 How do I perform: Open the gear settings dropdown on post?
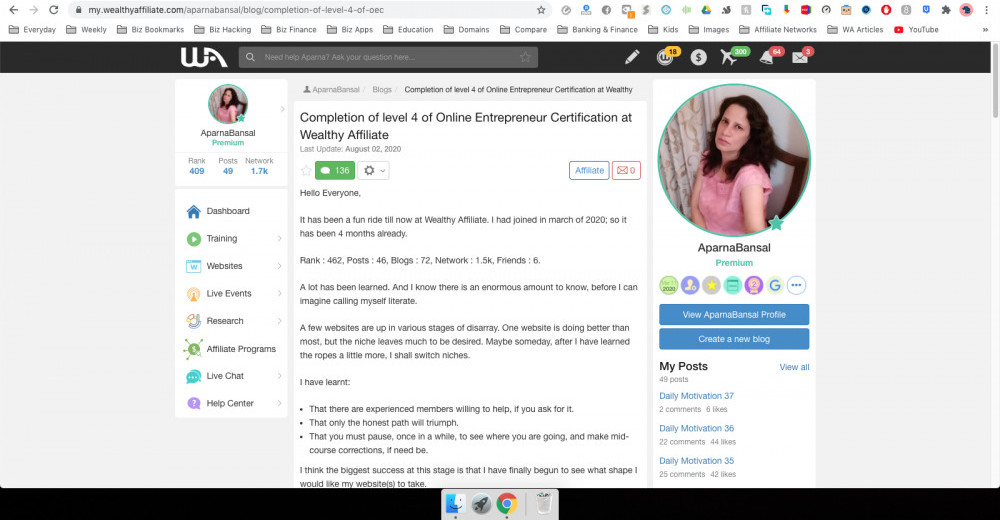pos(373,171)
